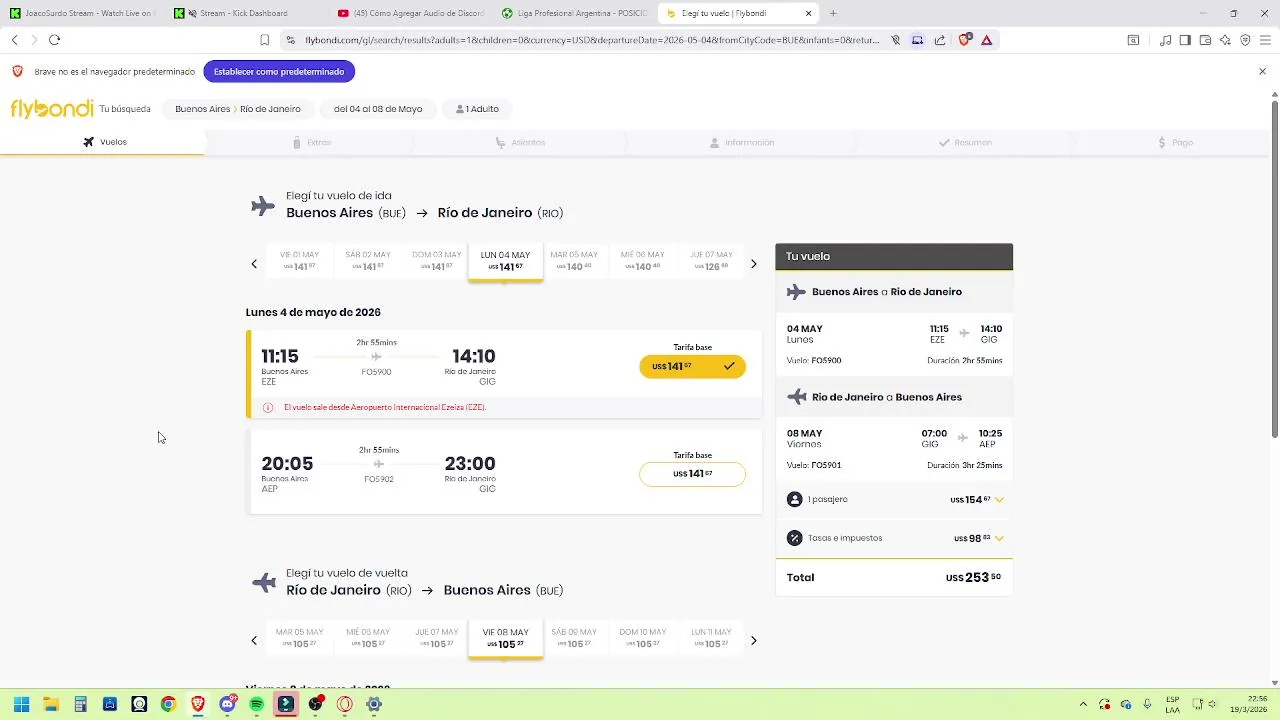Select outbound date DOM 03 MAY

437,261
